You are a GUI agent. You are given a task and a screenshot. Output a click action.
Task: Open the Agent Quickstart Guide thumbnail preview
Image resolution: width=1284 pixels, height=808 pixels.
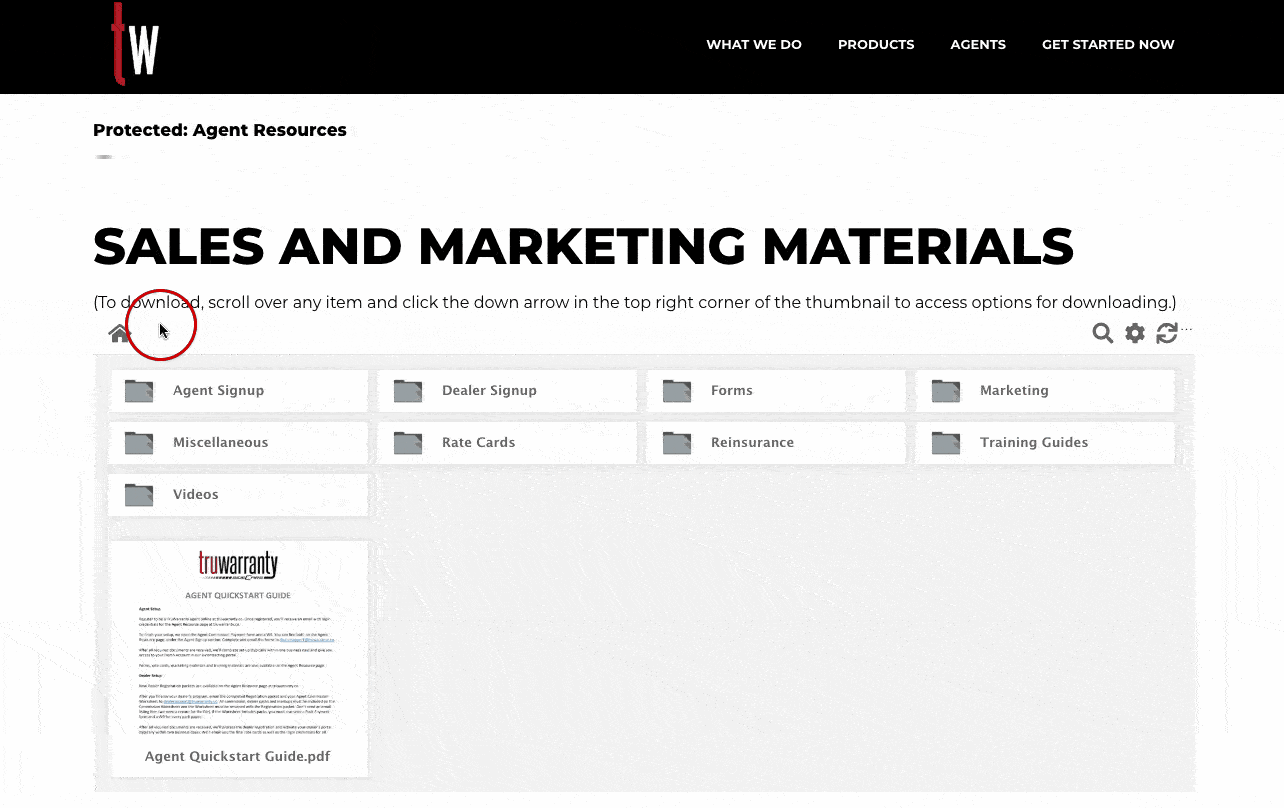pos(238,640)
